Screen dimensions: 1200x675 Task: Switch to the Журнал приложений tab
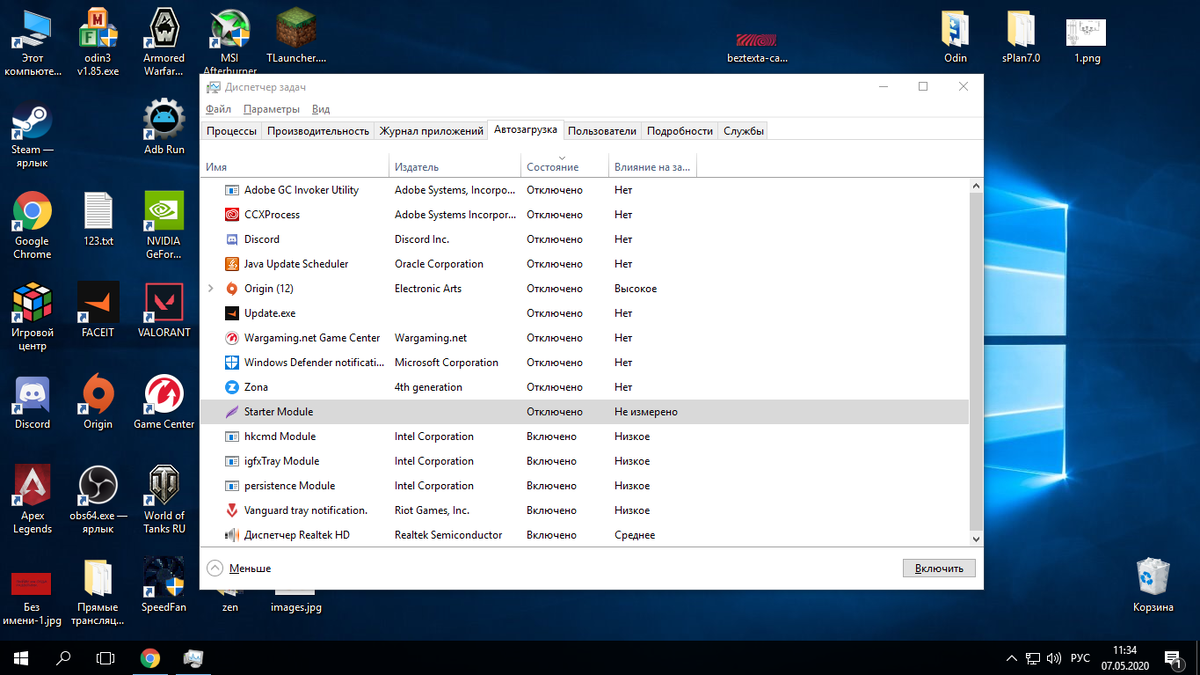click(x=431, y=131)
